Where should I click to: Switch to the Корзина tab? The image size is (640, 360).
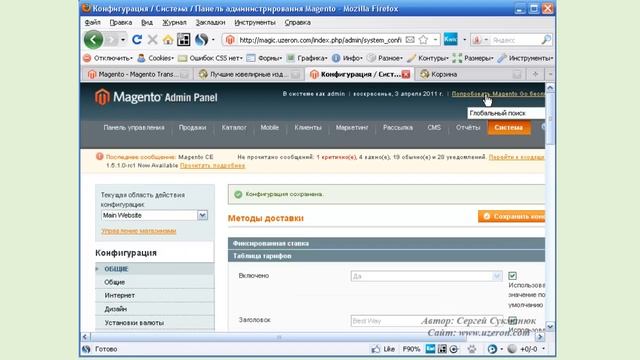pos(469,74)
